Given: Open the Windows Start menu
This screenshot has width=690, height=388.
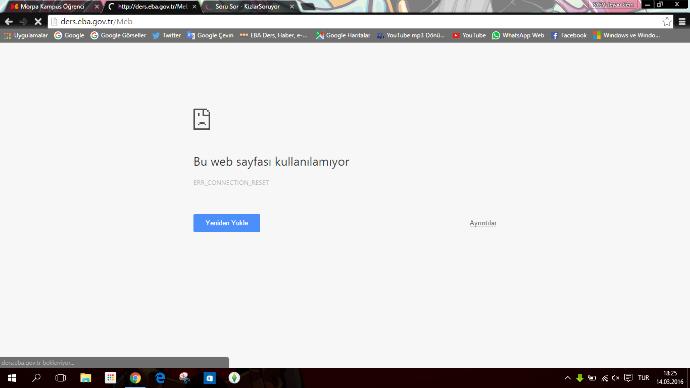Looking at the screenshot, I should [x=12, y=378].
